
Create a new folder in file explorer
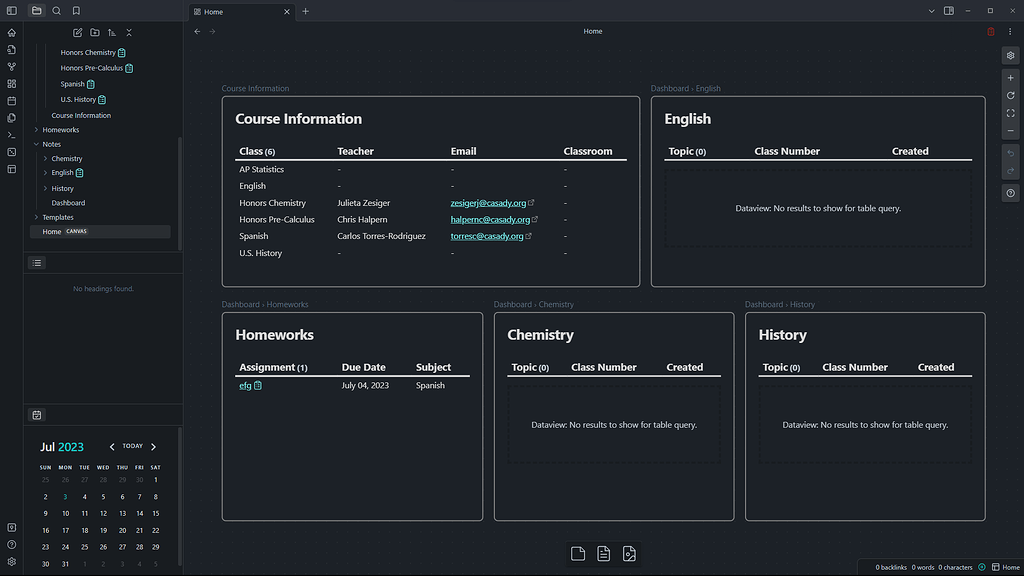[x=95, y=33]
